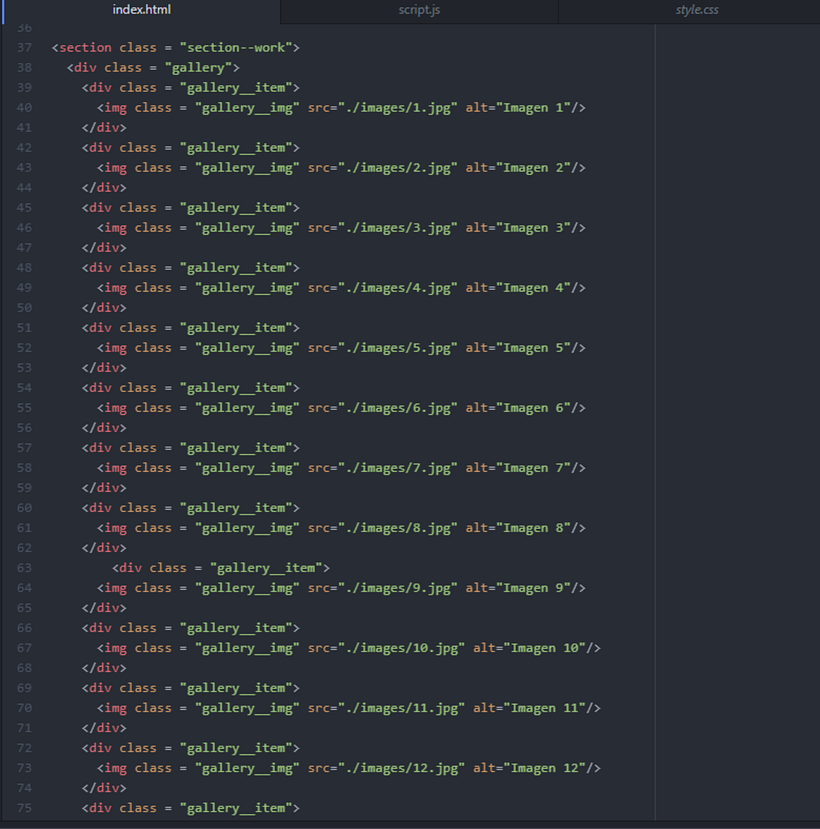Click the gallery__item div on line 54
The height and width of the screenshot is (829, 820).
190,388
